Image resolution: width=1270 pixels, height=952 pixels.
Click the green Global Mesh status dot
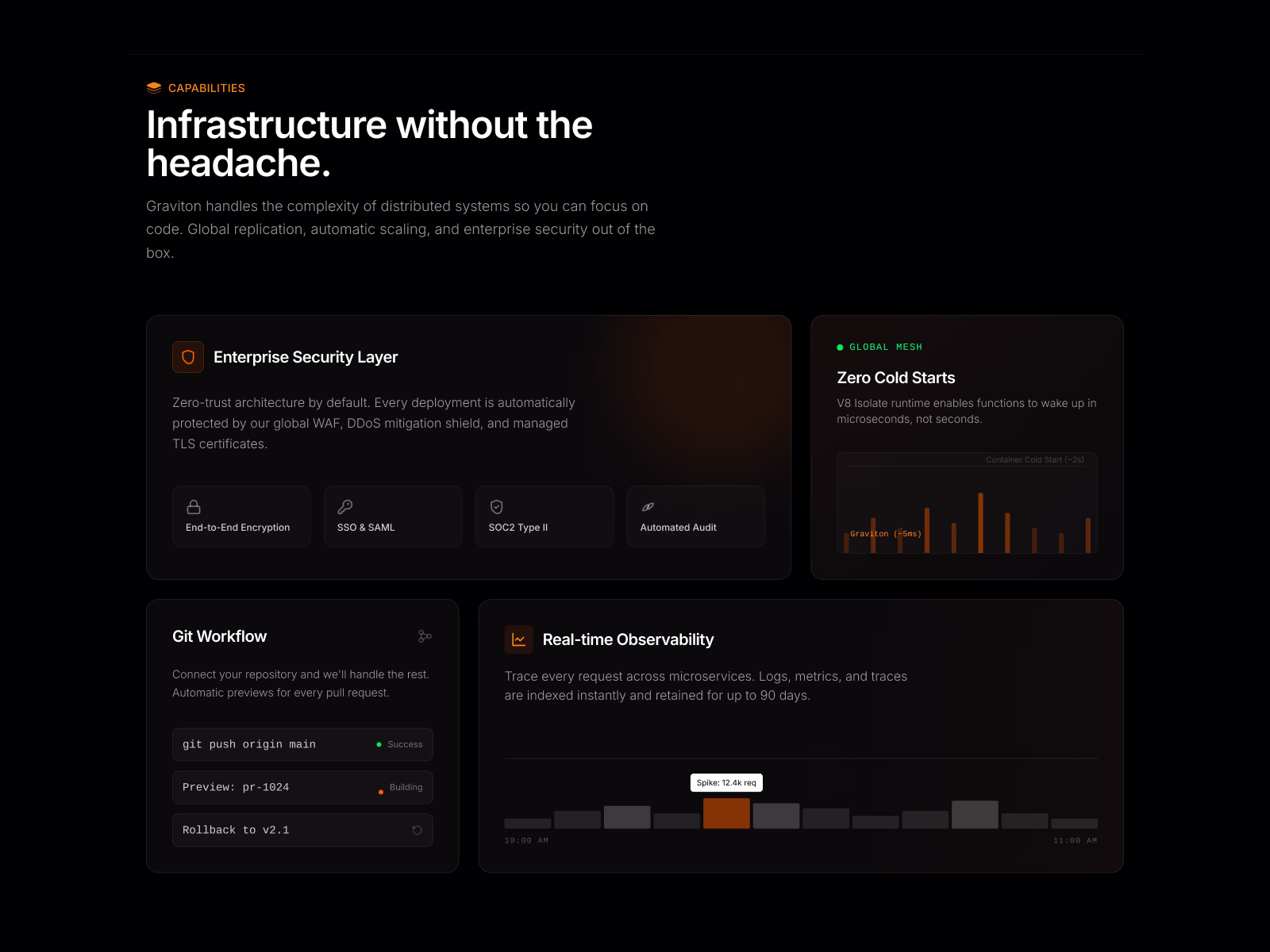(840, 347)
